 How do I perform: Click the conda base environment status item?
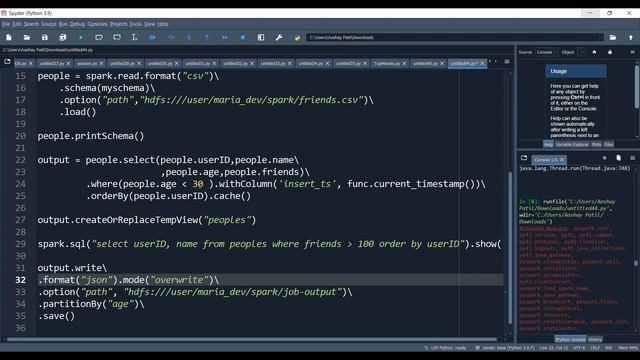[505, 348]
